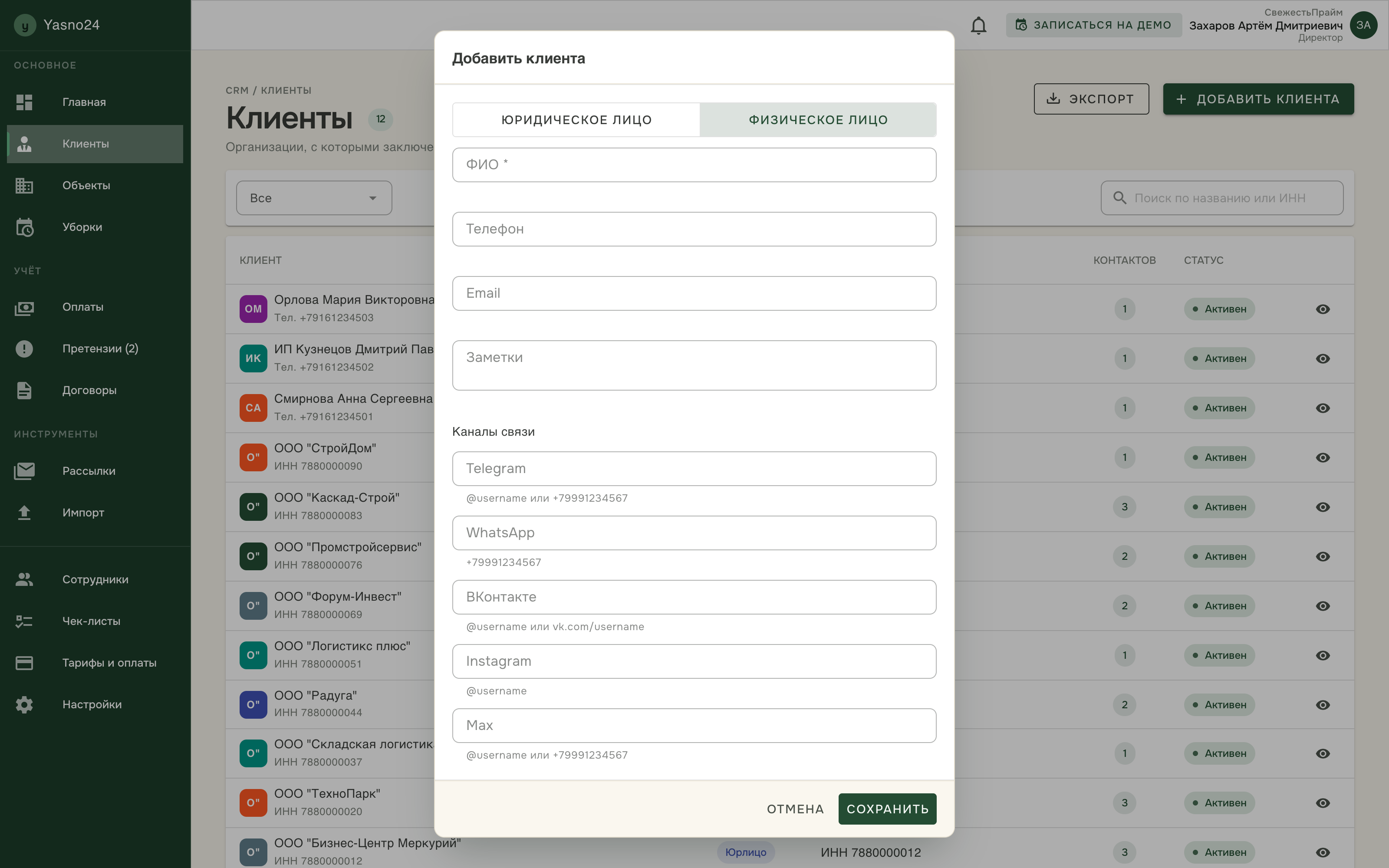Screen dimensions: 1389x868
Task: Click the Импорт upload icon
Action: coord(24,513)
